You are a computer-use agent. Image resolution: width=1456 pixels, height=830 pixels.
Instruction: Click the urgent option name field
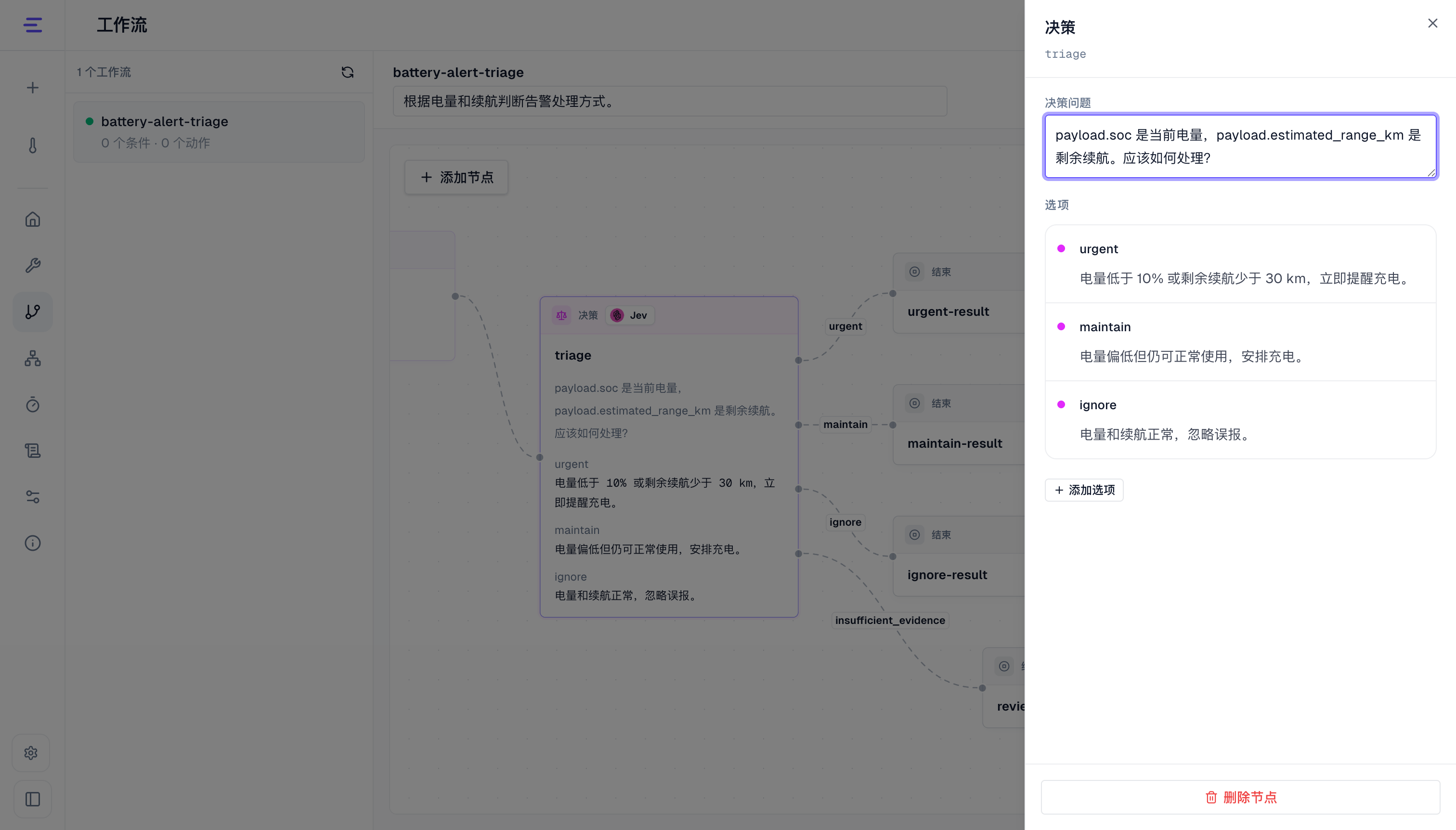1099,249
